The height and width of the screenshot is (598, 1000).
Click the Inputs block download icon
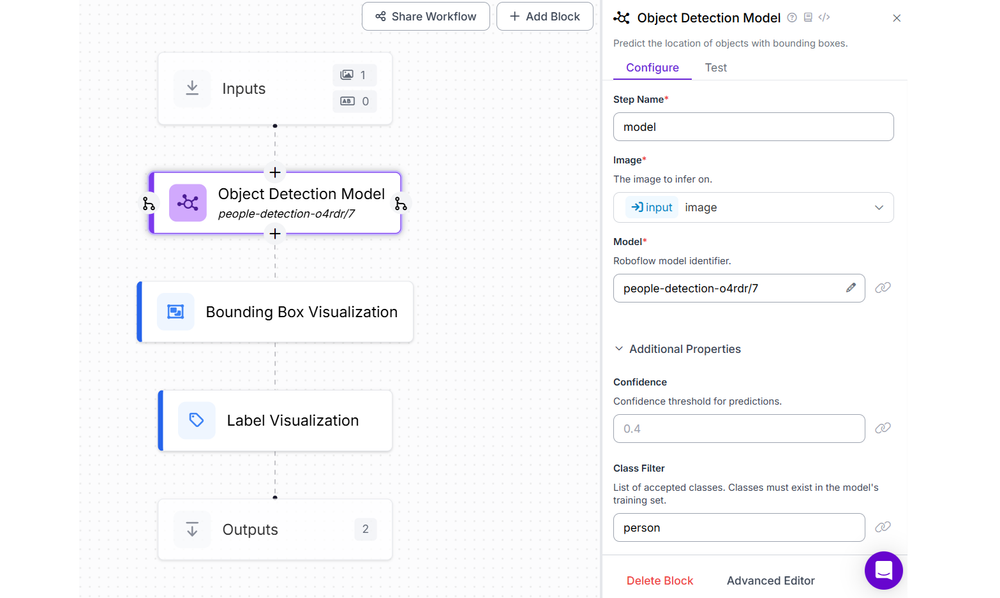(191, 88)
